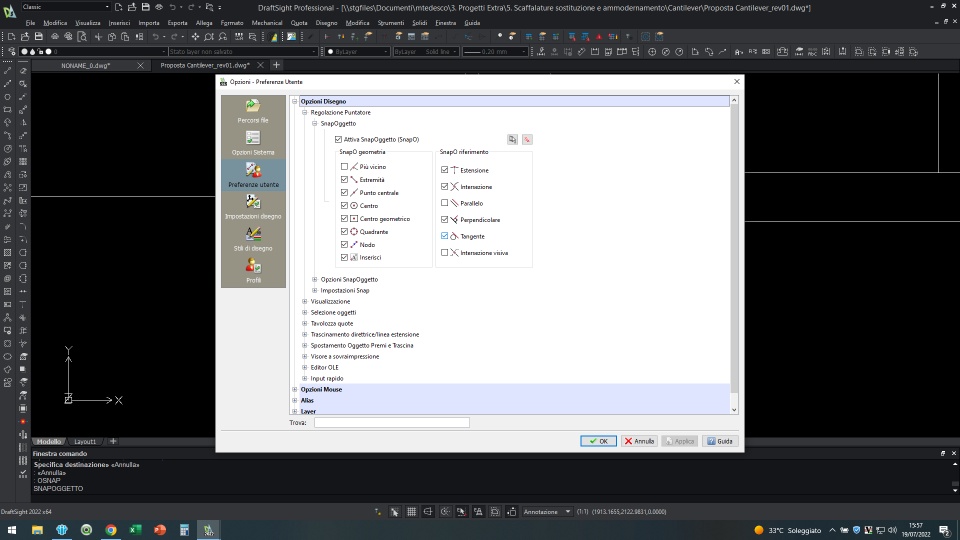Open PowerPoint from Windows taskbar
Screen dimensions: 960x540
pos(160,530)
